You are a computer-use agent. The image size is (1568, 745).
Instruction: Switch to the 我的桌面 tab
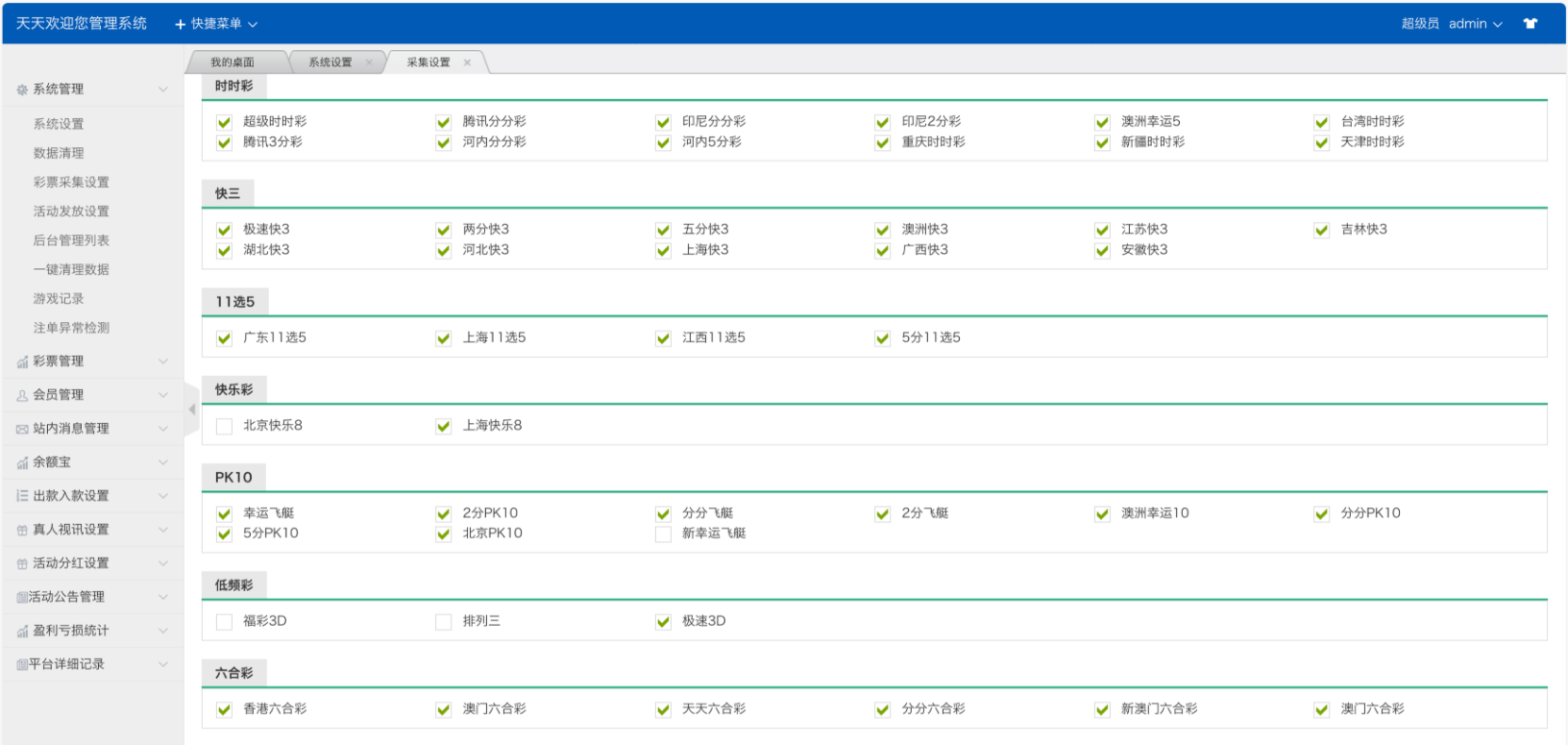[x=233, y=62]
